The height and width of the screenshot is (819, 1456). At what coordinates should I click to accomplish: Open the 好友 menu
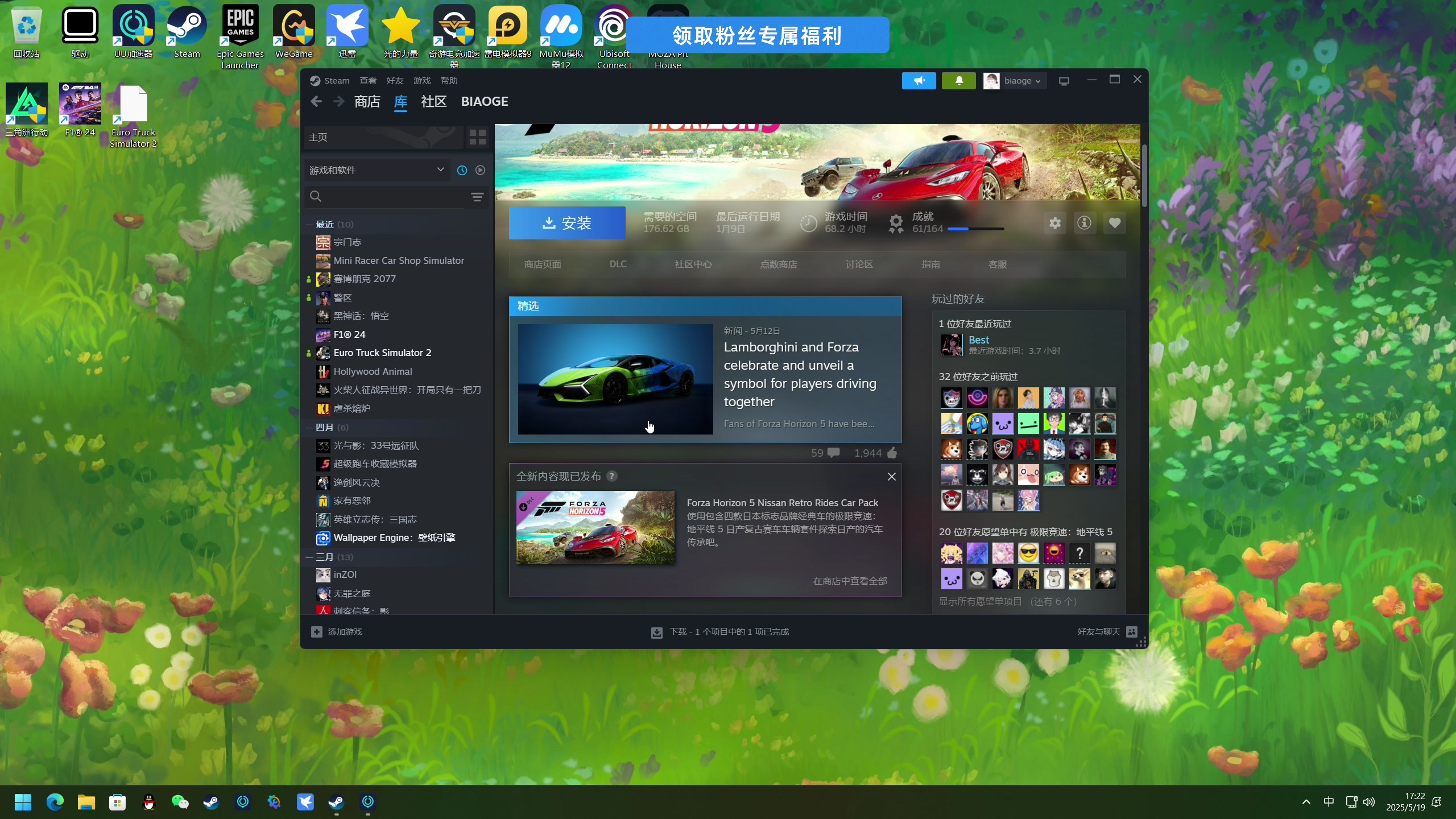(395, 81)
